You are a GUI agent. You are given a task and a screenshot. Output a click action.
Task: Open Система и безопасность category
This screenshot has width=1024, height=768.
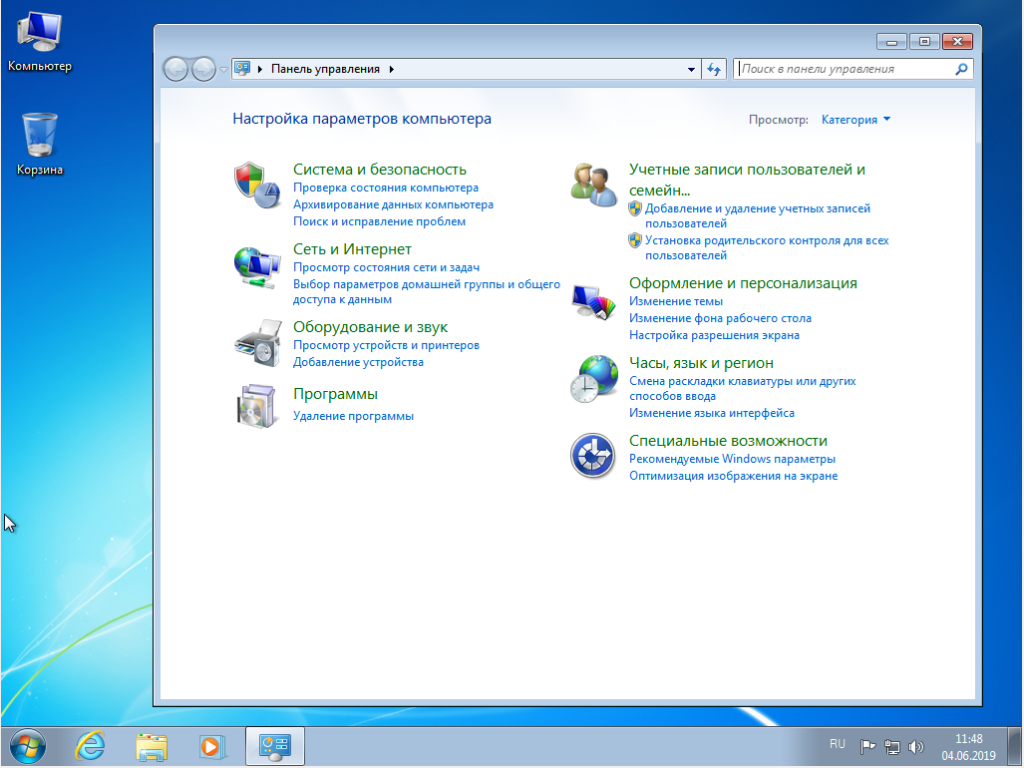point(379,170)
